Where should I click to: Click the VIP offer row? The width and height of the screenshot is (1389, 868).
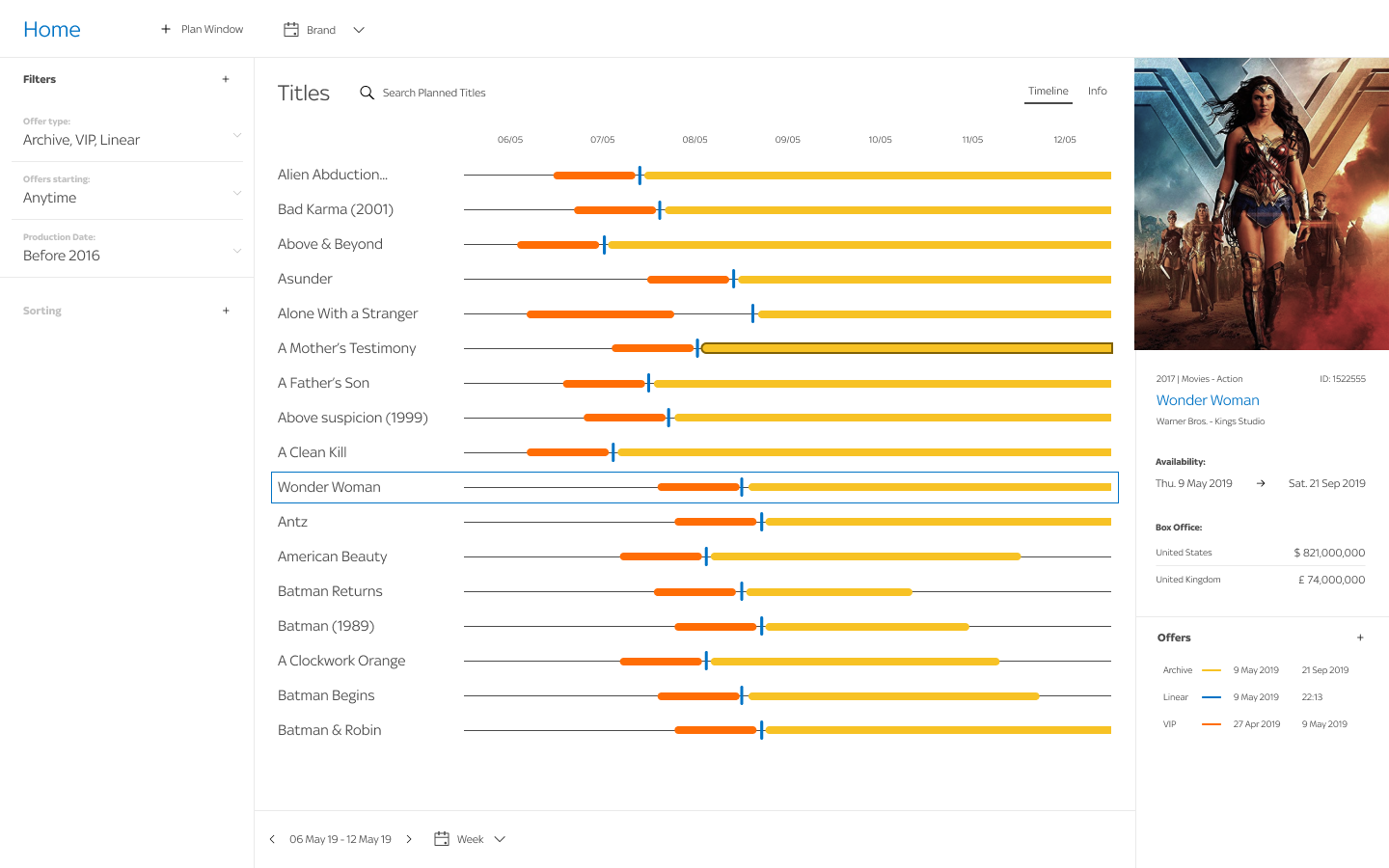[x=1255, y=724]
